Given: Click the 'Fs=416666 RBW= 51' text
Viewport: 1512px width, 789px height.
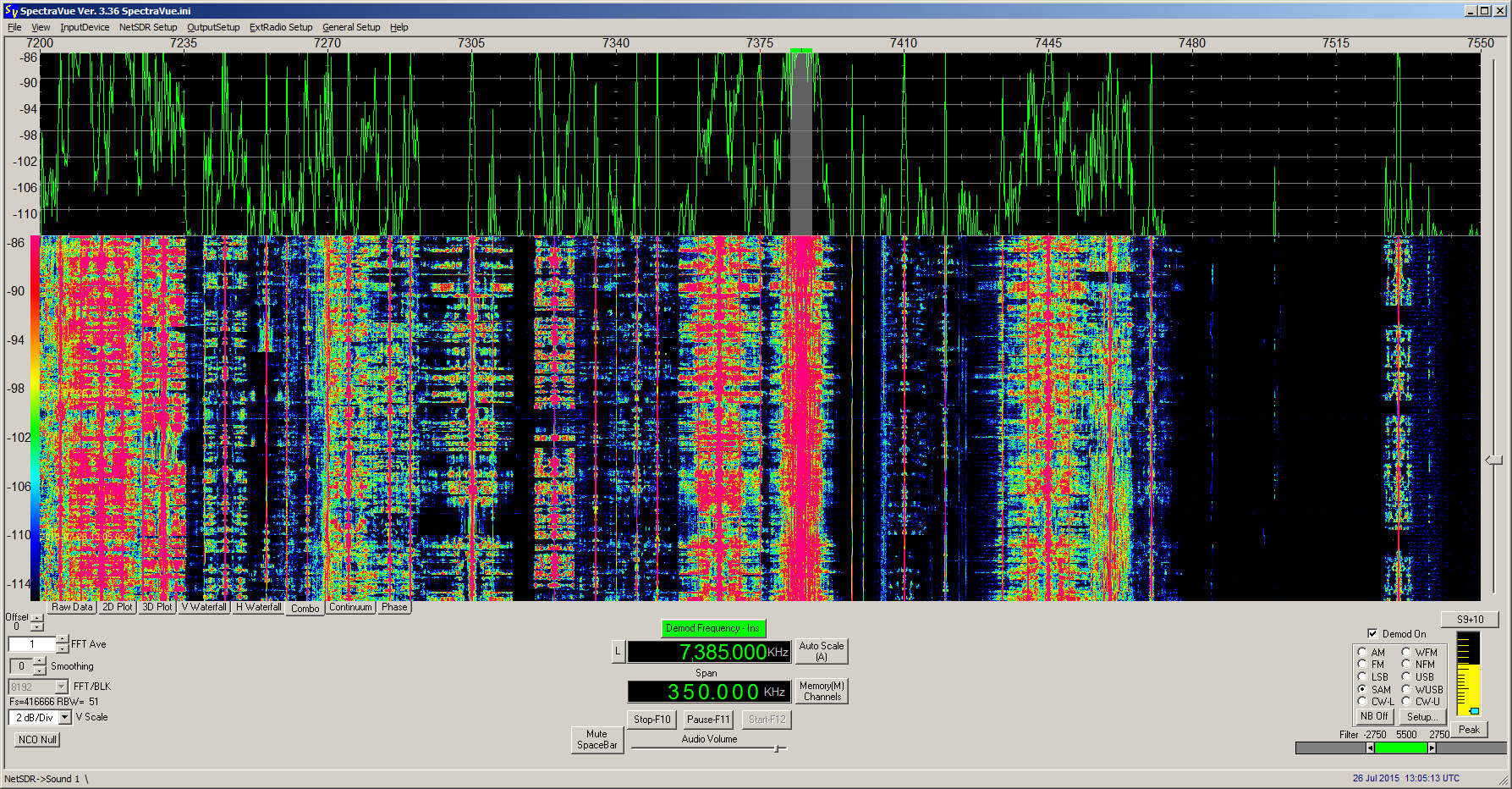Looking at the screenshot, I should 54,702.
